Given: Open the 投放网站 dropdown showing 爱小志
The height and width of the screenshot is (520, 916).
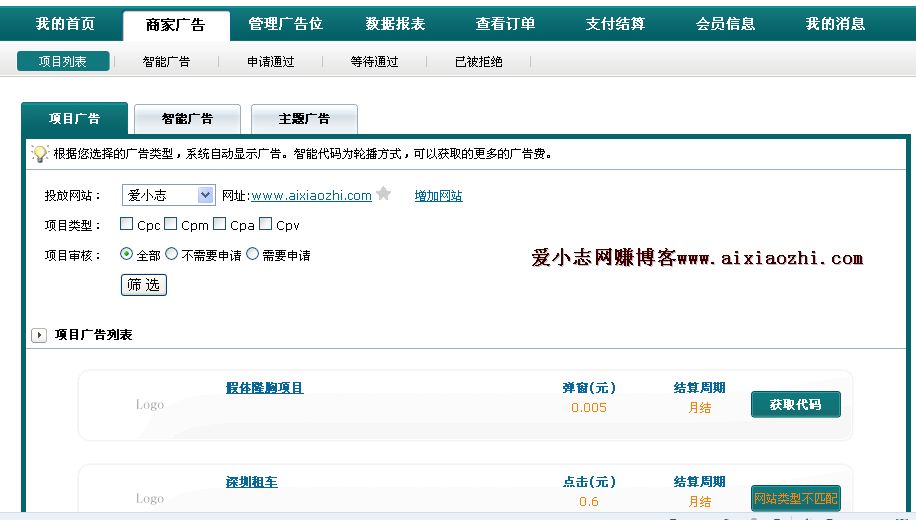Looking at the screenshot, I should [168, 195].
